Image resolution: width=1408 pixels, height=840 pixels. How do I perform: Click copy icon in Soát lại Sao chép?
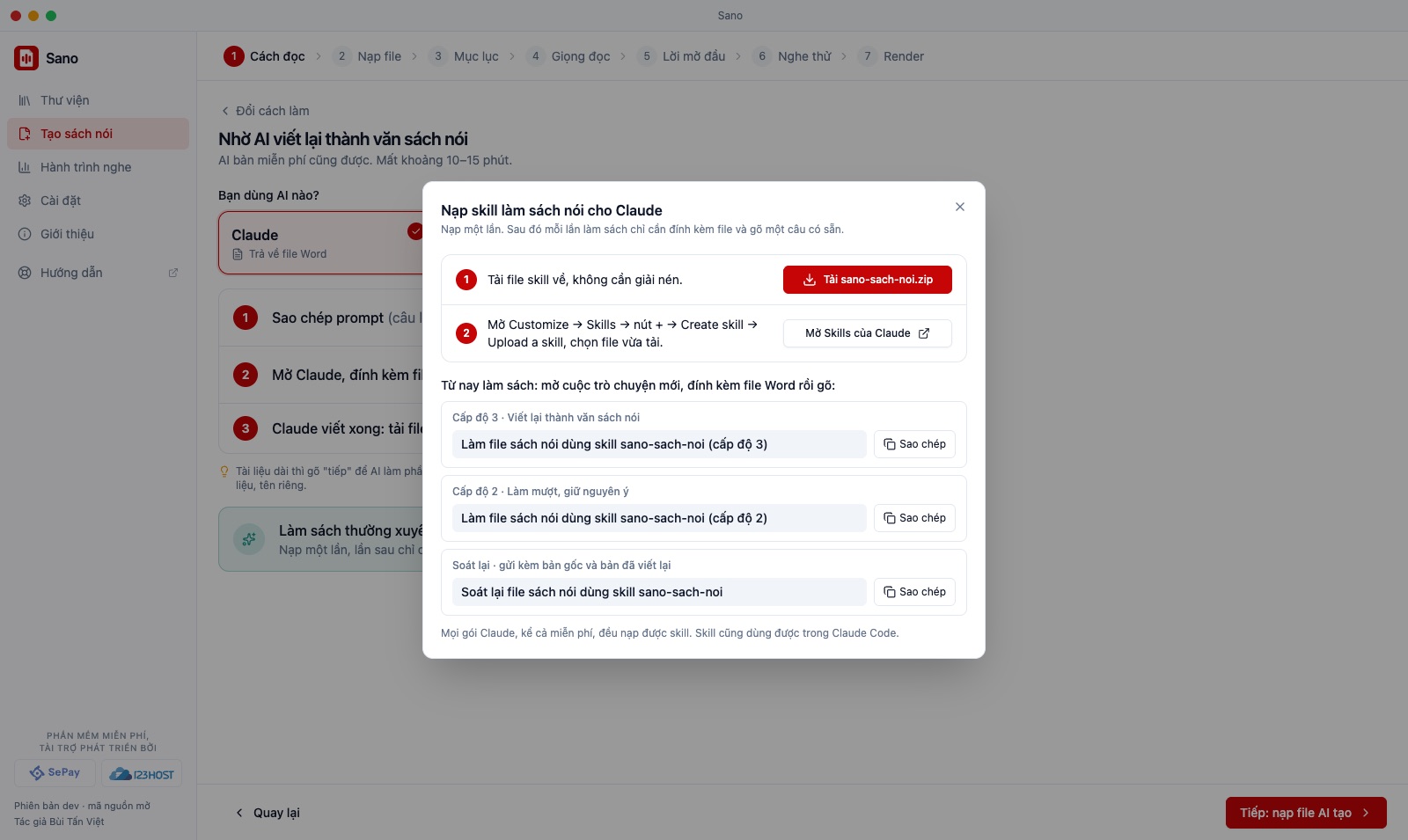[890, 592]
